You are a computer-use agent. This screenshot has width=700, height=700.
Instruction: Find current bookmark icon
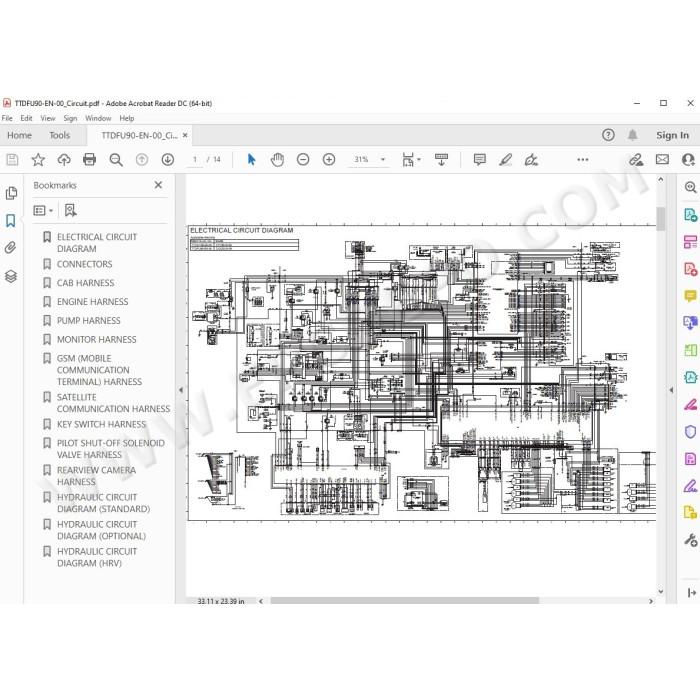[x=70, y=210]
